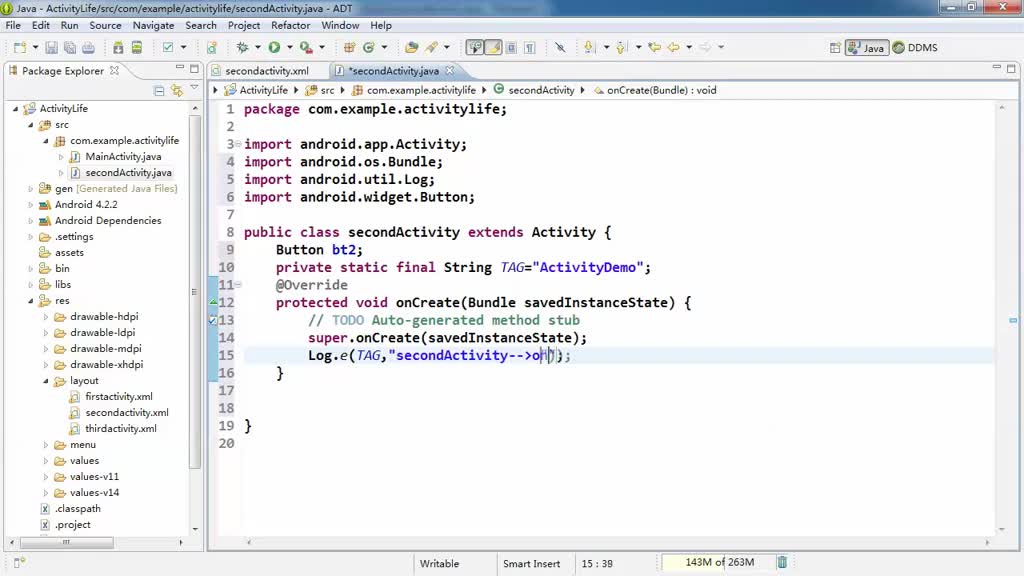The height and width of the screenshot is (576, 1024).
Task: Click the heap memory status bar
Action: coord(716,562)
